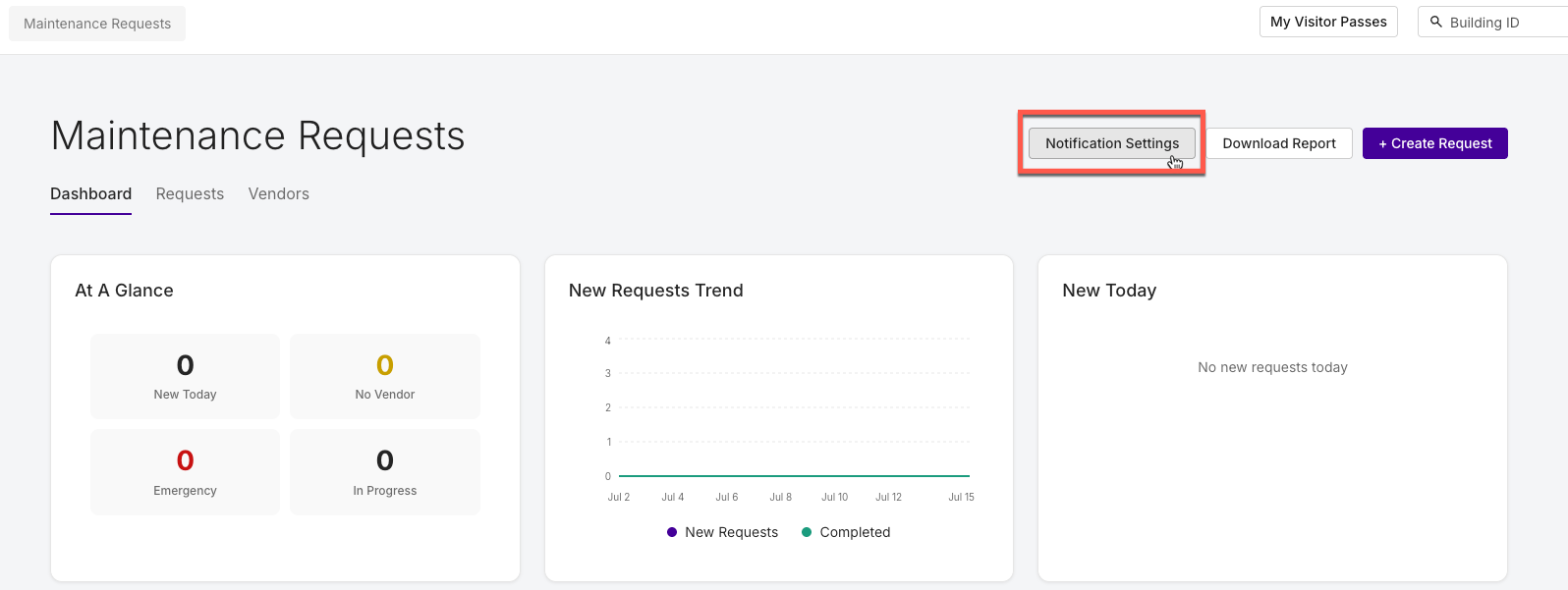Focus the Building ID search field
The image size is (1568, 590).
[1493, 22]
